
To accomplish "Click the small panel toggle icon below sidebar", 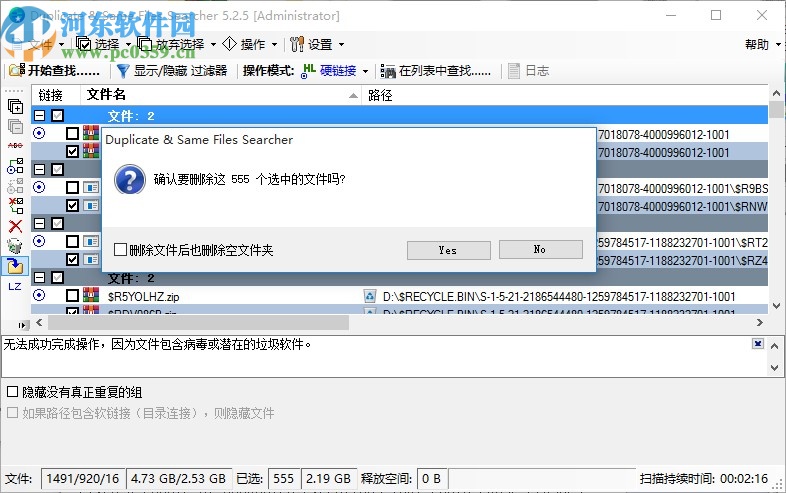I will (22, 325).
